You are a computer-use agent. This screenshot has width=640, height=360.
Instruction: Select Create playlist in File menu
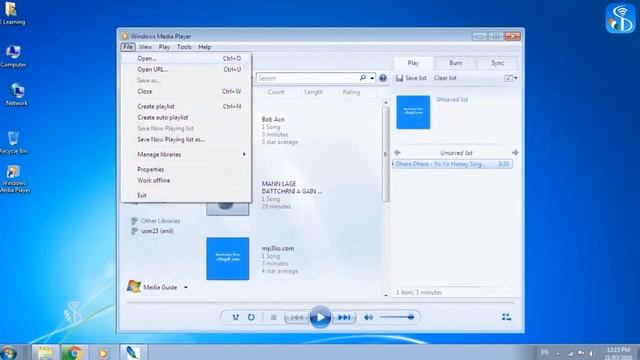click(187, 106)
